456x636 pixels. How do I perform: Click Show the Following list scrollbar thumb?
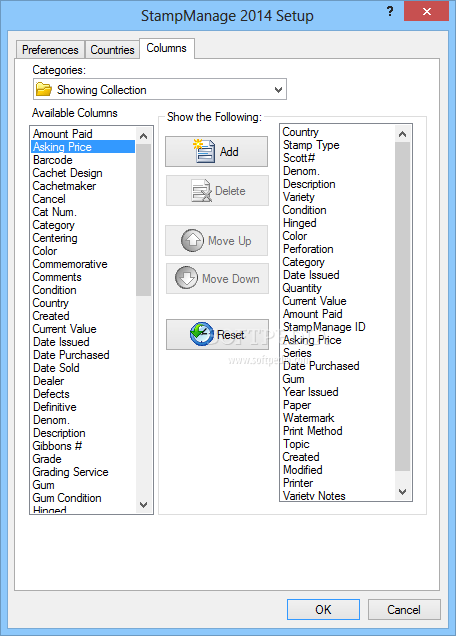[x=402, y=307]
